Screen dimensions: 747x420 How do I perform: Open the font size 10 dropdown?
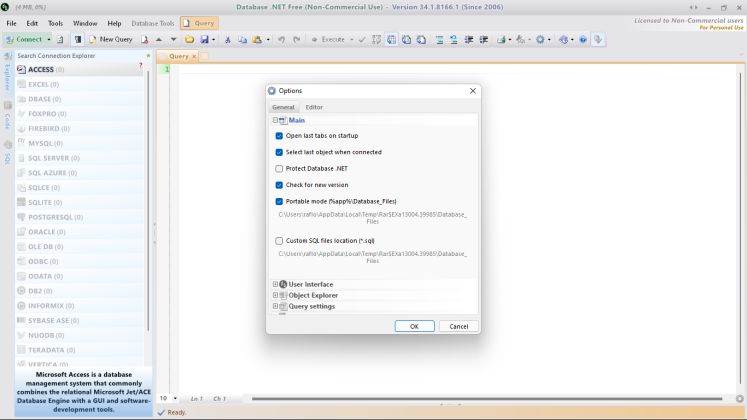[x=175, y=399]
